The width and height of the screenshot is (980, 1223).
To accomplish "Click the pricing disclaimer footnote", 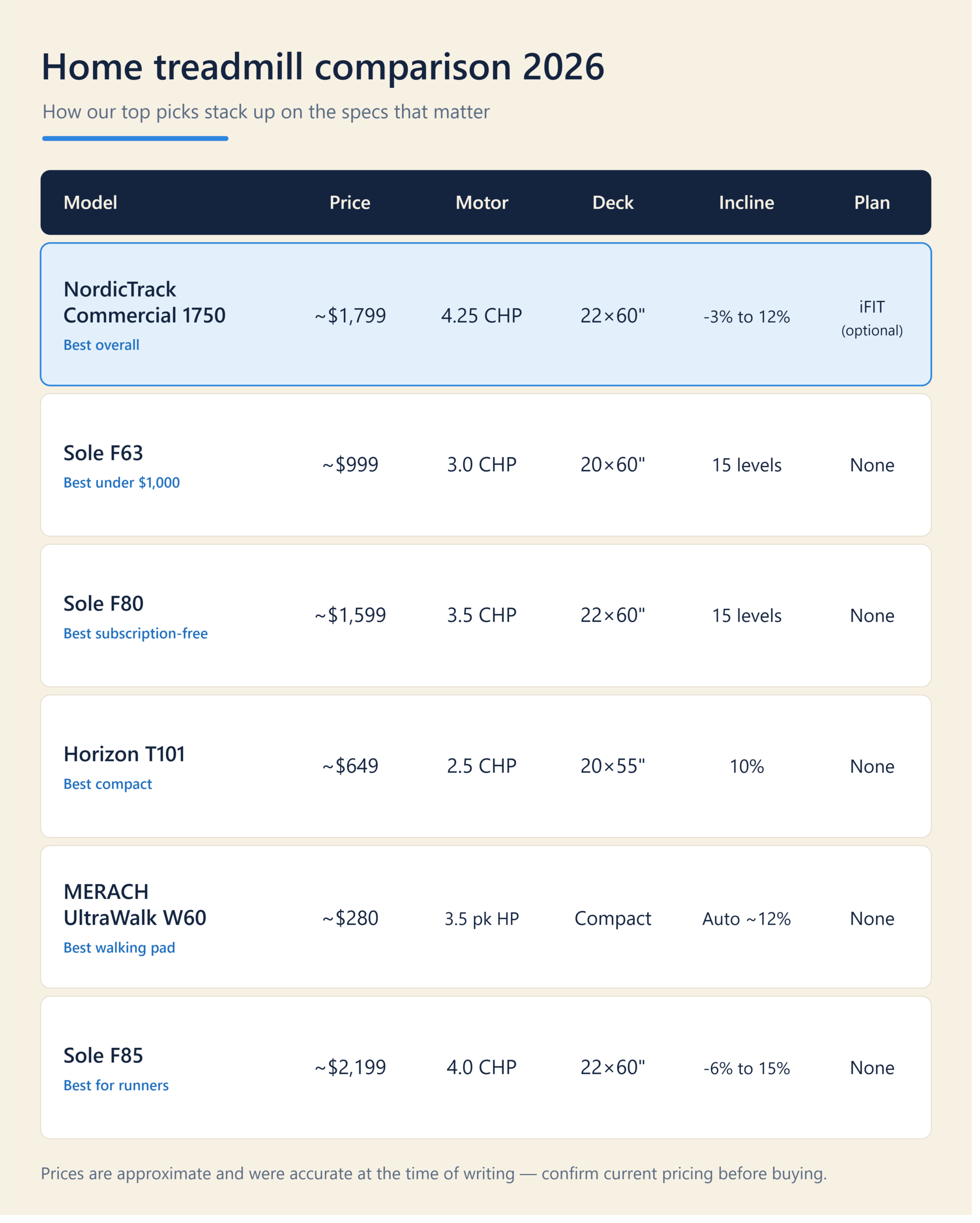I will pos(437,1183).
